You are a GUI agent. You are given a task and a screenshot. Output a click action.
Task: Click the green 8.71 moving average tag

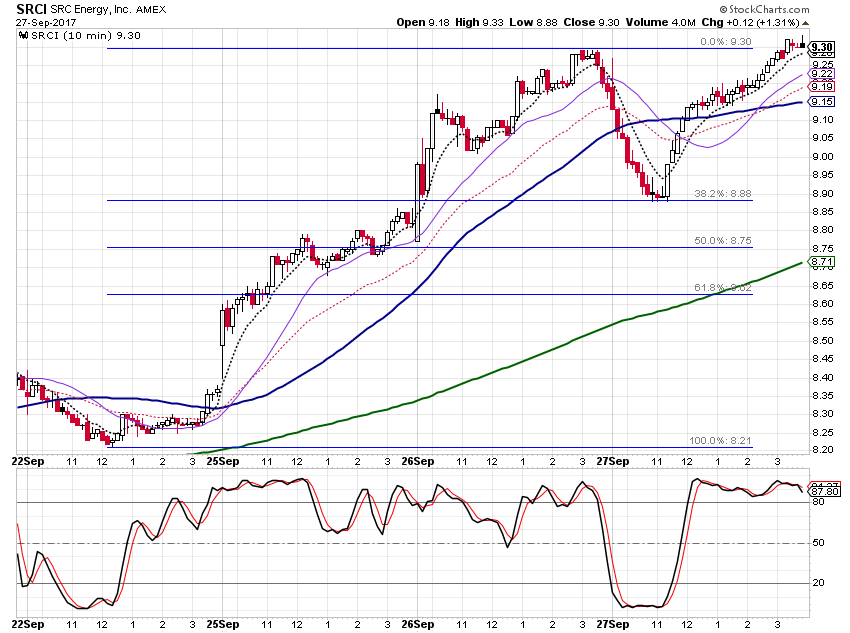822,262
